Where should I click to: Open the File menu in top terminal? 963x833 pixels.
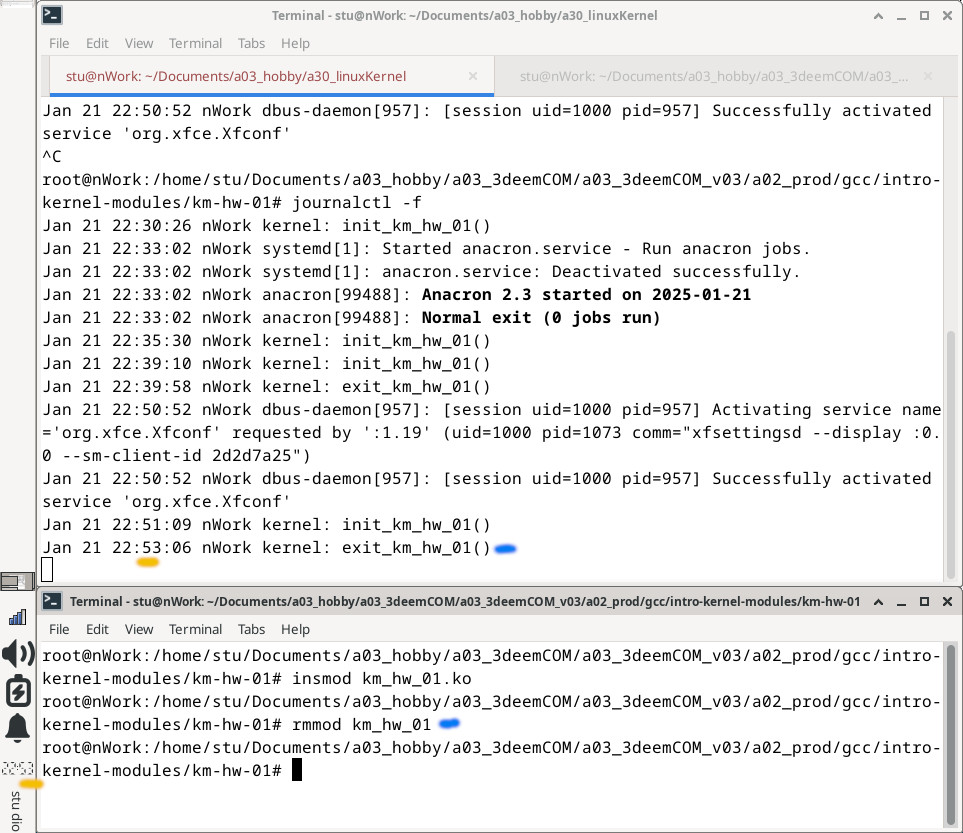point(59,43)
